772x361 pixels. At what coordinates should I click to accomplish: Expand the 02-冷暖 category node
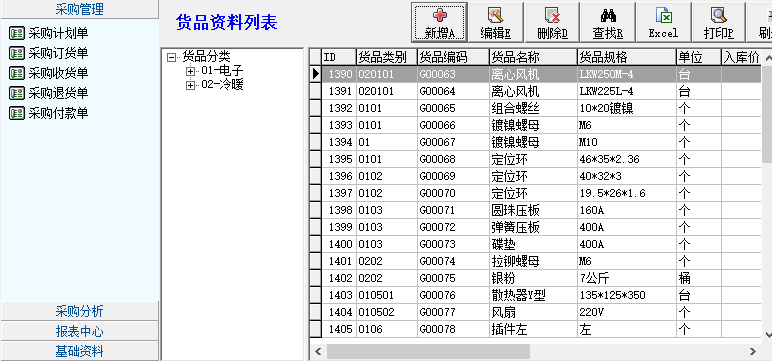pos(190,86)
